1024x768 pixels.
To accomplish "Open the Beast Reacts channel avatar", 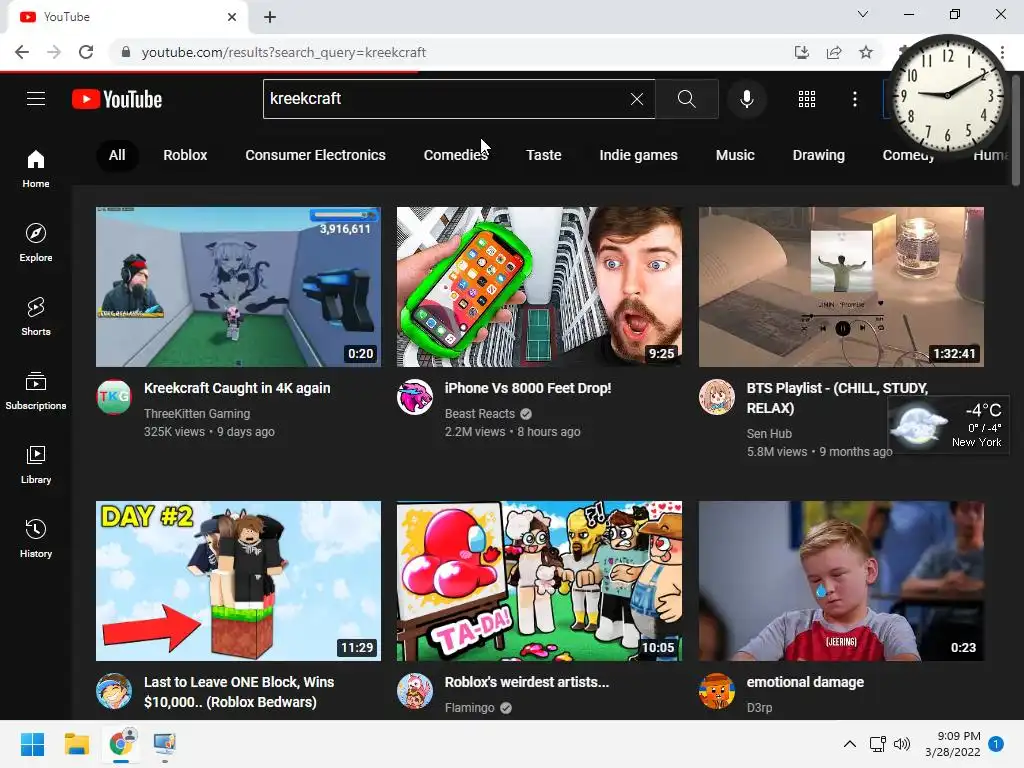I will tap(415, 397).
